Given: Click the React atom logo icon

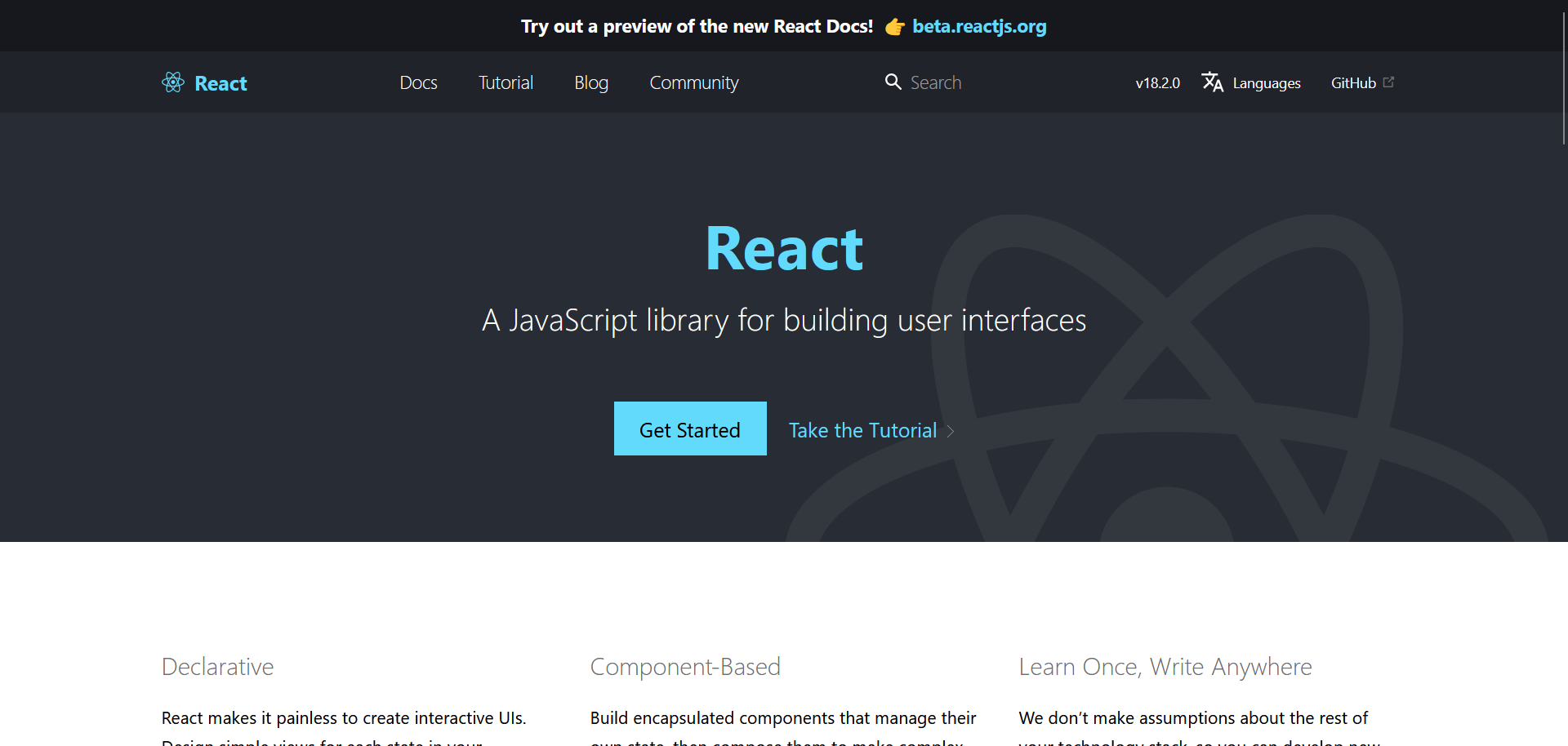Looking at the screenshot, I should click(x=173, y=82).
